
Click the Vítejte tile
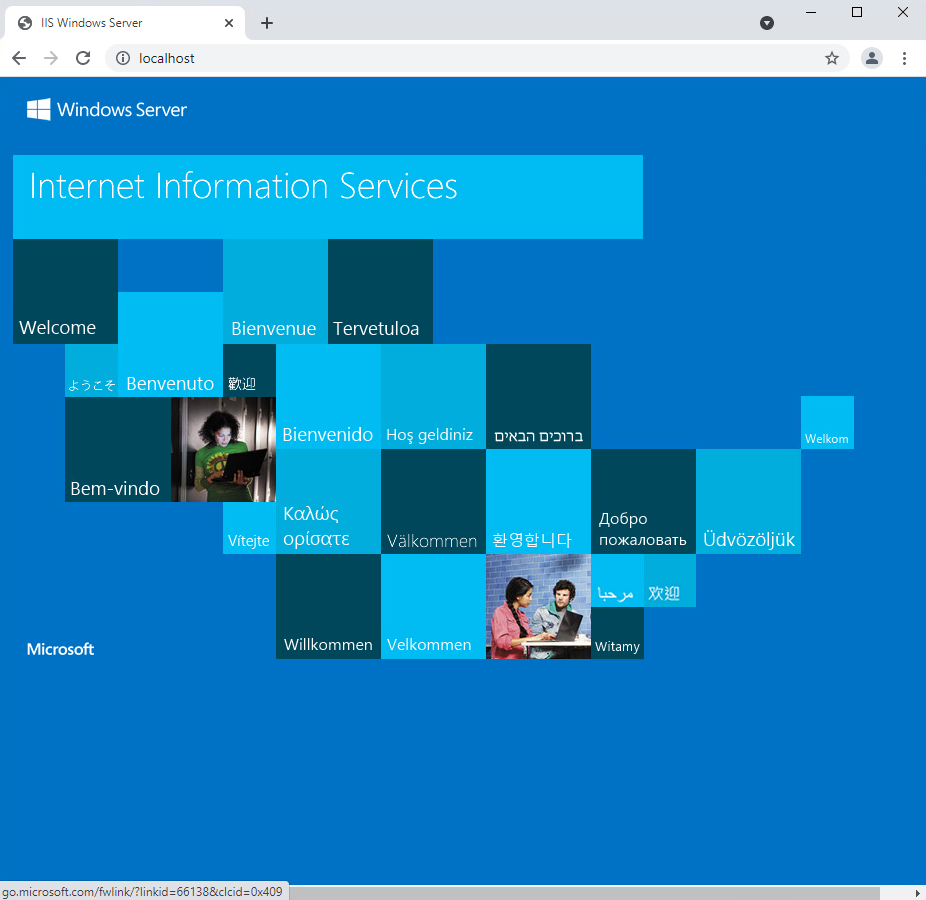(x=249, y=528)
